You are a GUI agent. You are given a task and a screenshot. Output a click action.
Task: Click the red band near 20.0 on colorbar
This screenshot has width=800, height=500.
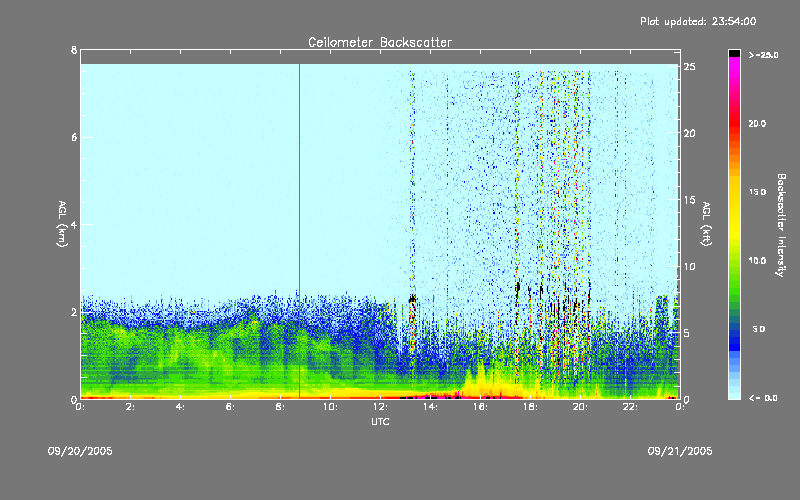tap(734, 124)
